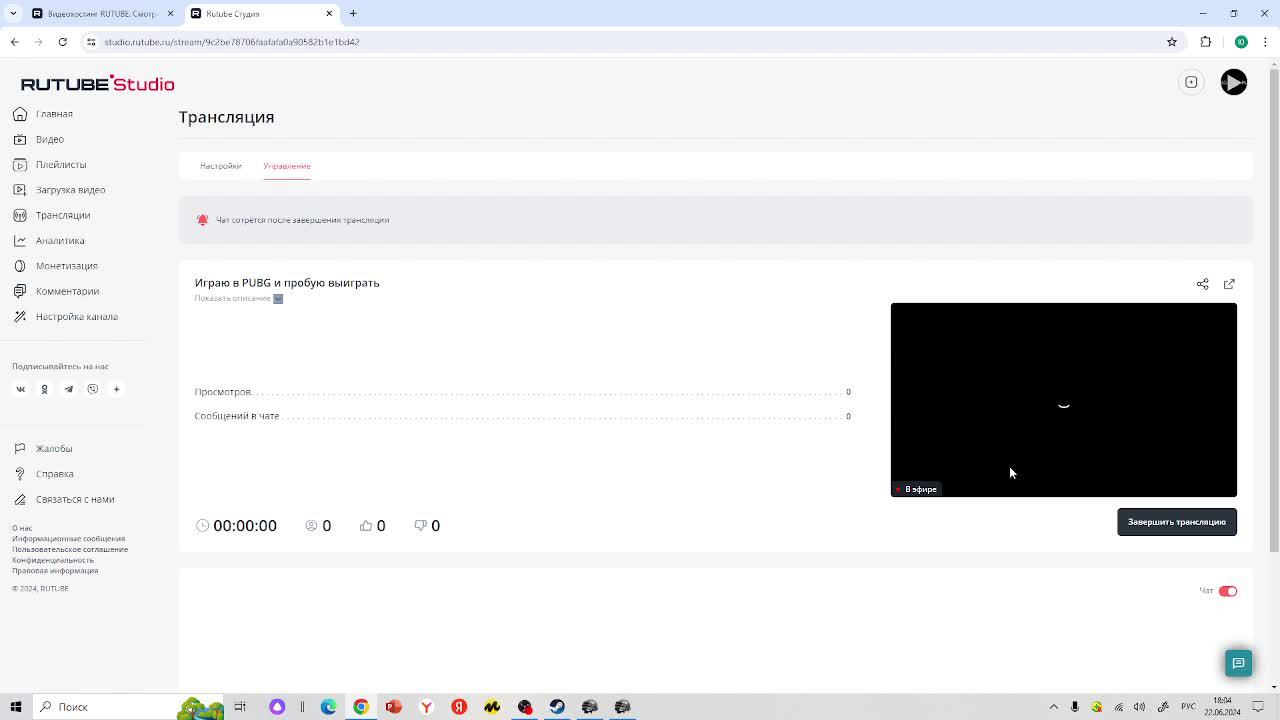Click the thumbs-down dislikes counter

point(427,526)
